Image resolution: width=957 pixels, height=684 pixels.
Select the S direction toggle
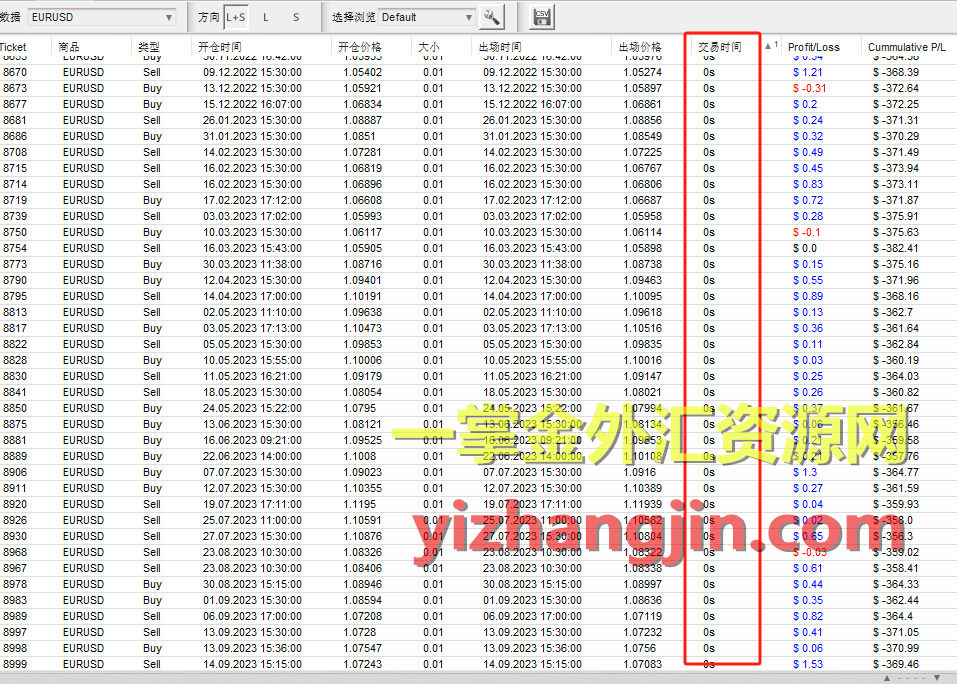(296, 17)
